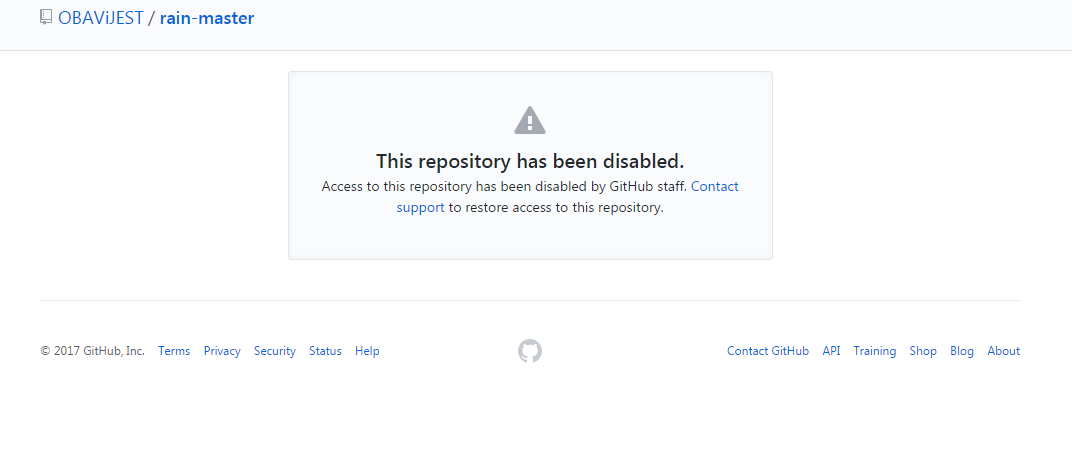Open the Training footer link

[874, 351]
